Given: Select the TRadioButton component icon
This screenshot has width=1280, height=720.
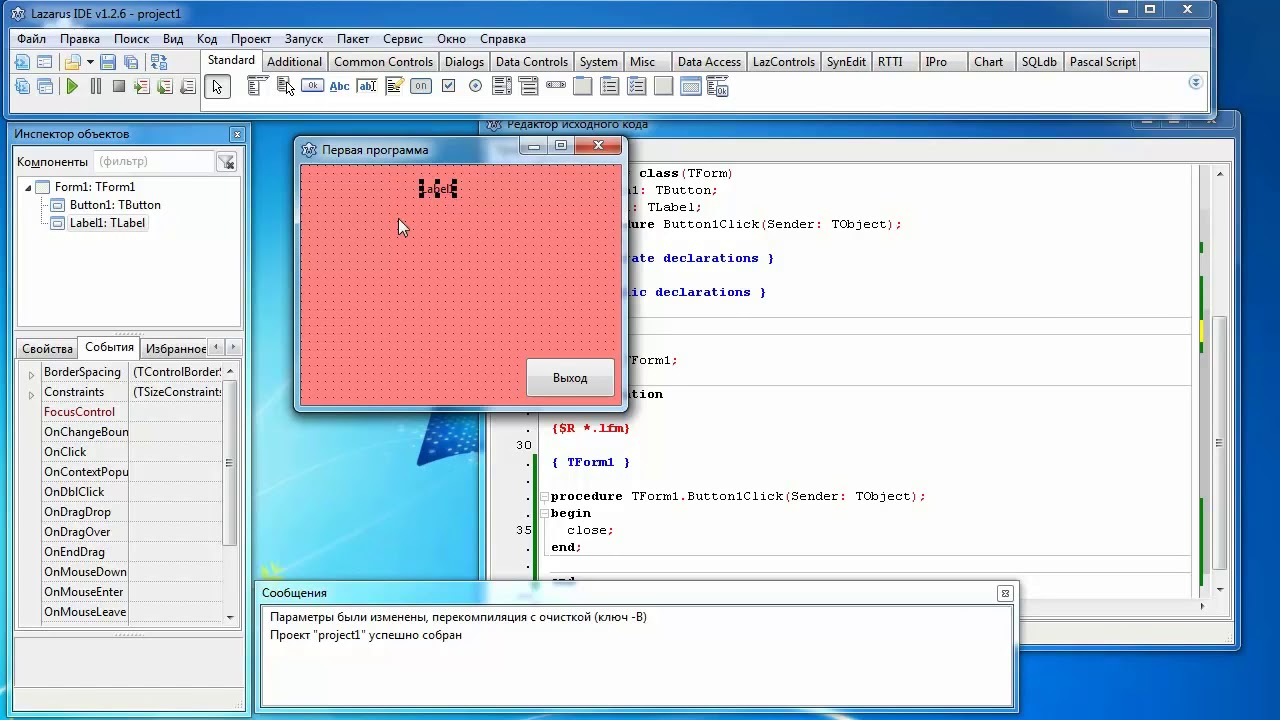Looking at the screenshot, I should click(x=475, y=86).
